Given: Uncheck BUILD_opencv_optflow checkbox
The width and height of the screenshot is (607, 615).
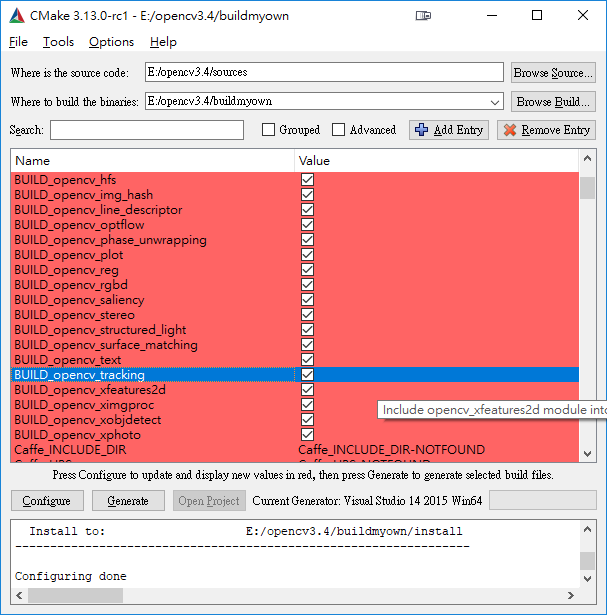Looking at the screenshot, I should 307,225.
